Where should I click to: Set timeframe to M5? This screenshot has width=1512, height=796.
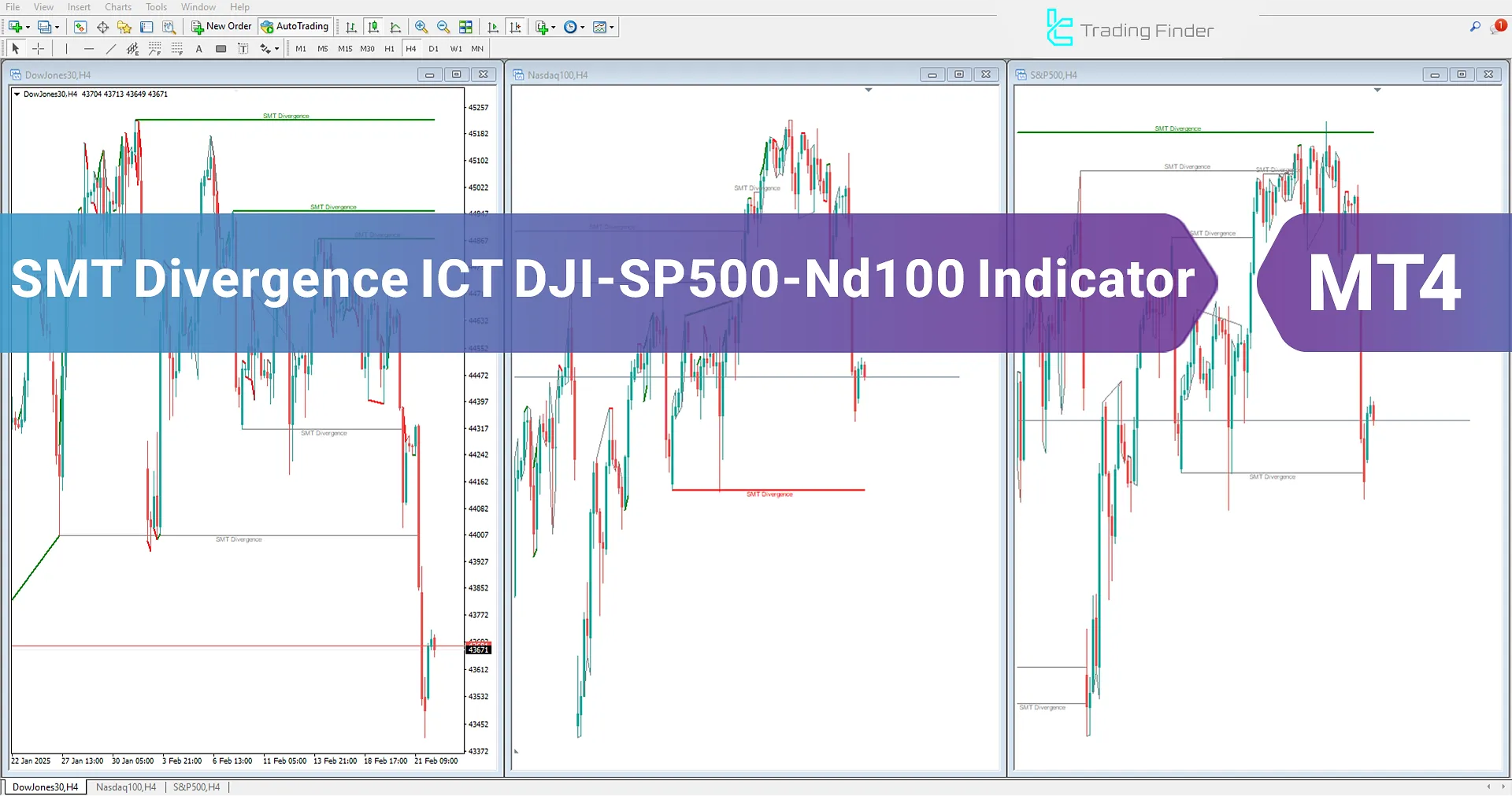323,49
